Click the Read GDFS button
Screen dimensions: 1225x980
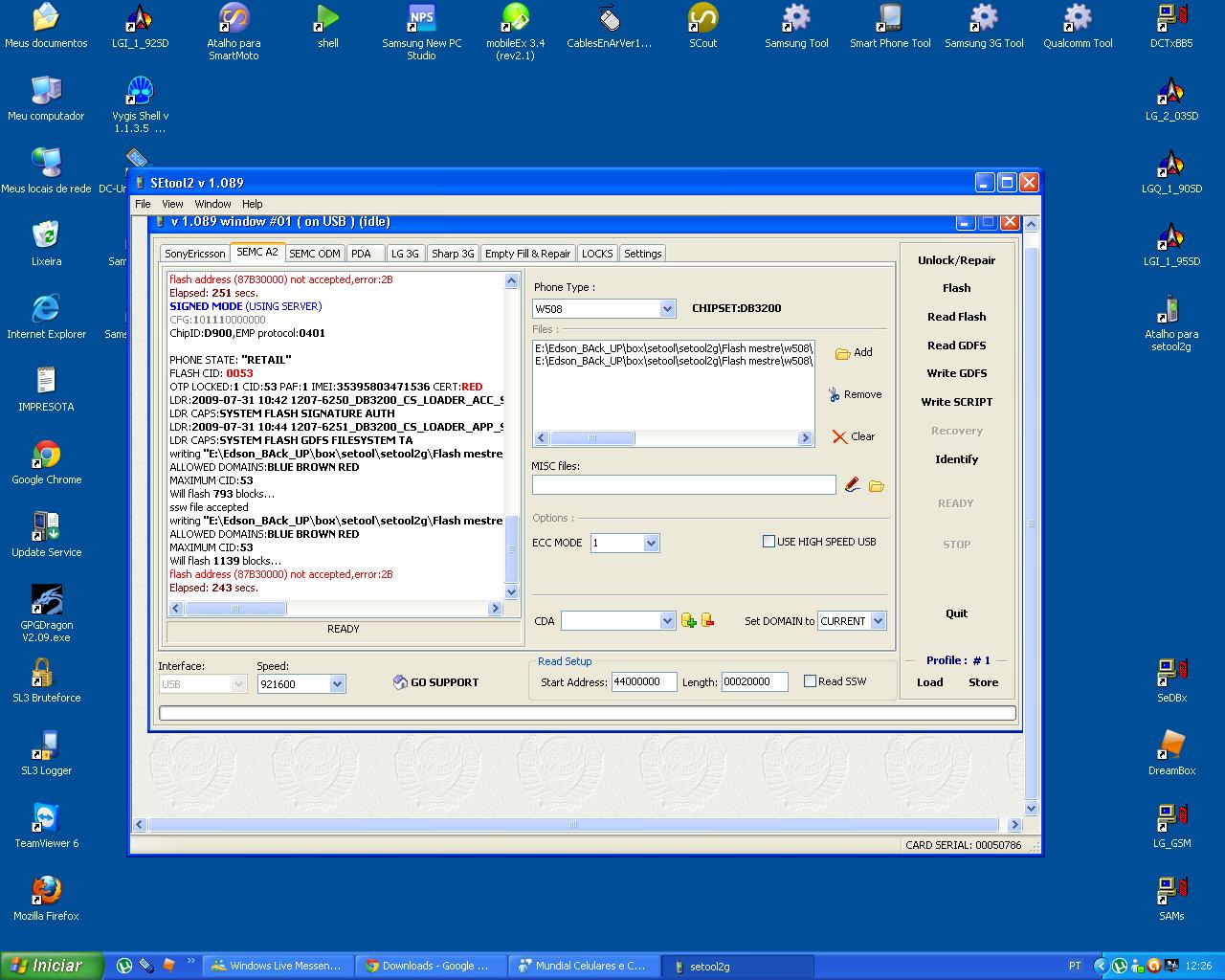point(956,345)
